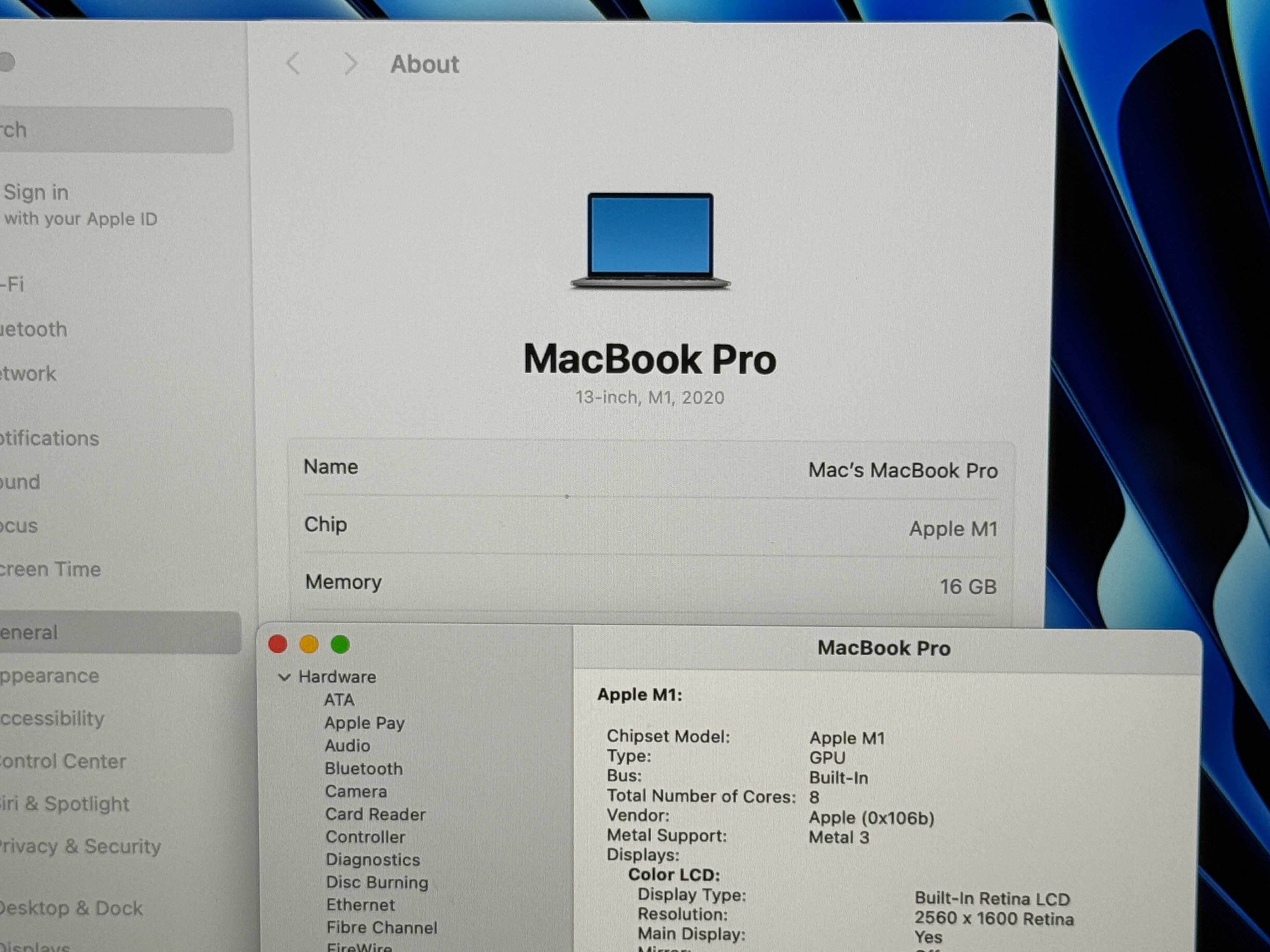Select Bluetooth in the Hardware list
1270x952 pixels.
[x=364, y=768]
